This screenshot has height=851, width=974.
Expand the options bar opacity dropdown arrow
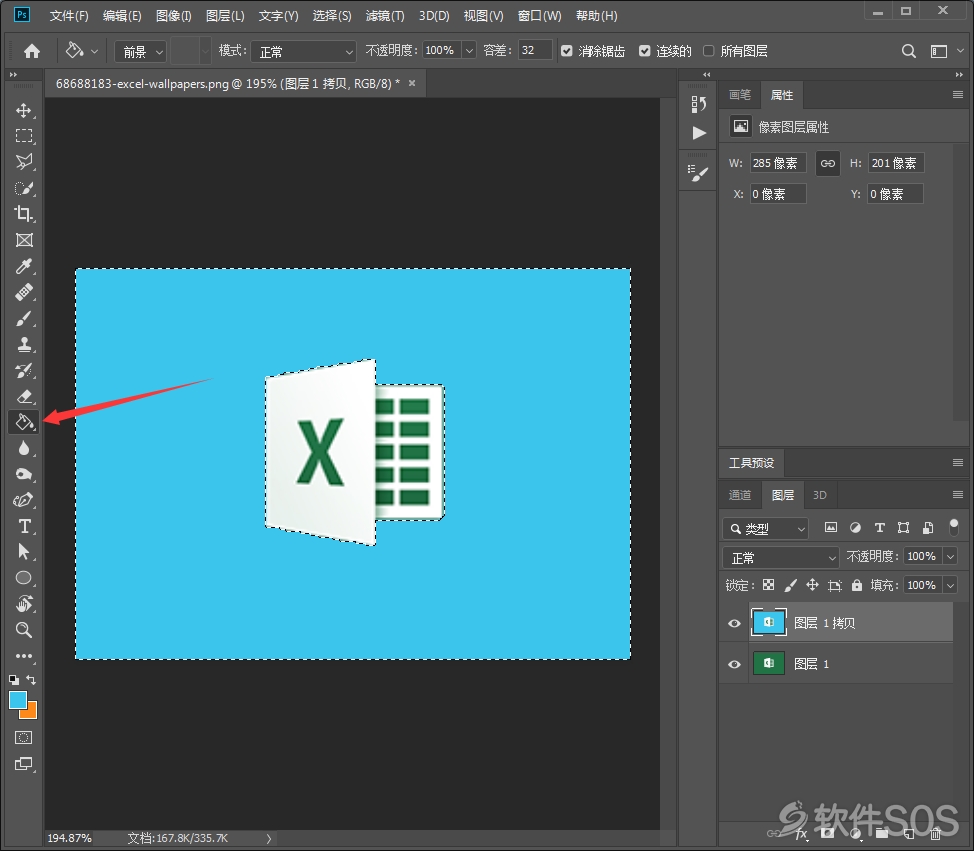pos(470,51)
